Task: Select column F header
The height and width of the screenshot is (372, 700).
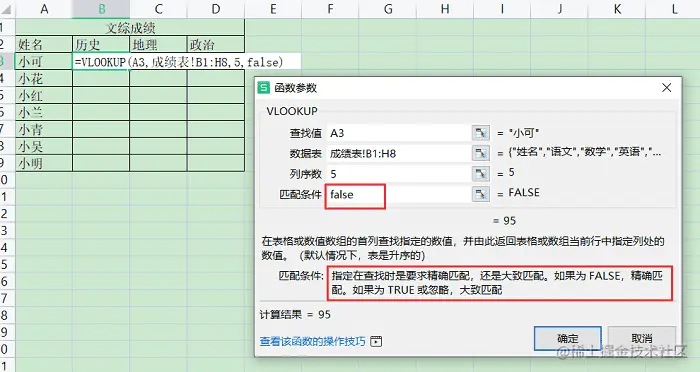Action: (x=330, y=9)
